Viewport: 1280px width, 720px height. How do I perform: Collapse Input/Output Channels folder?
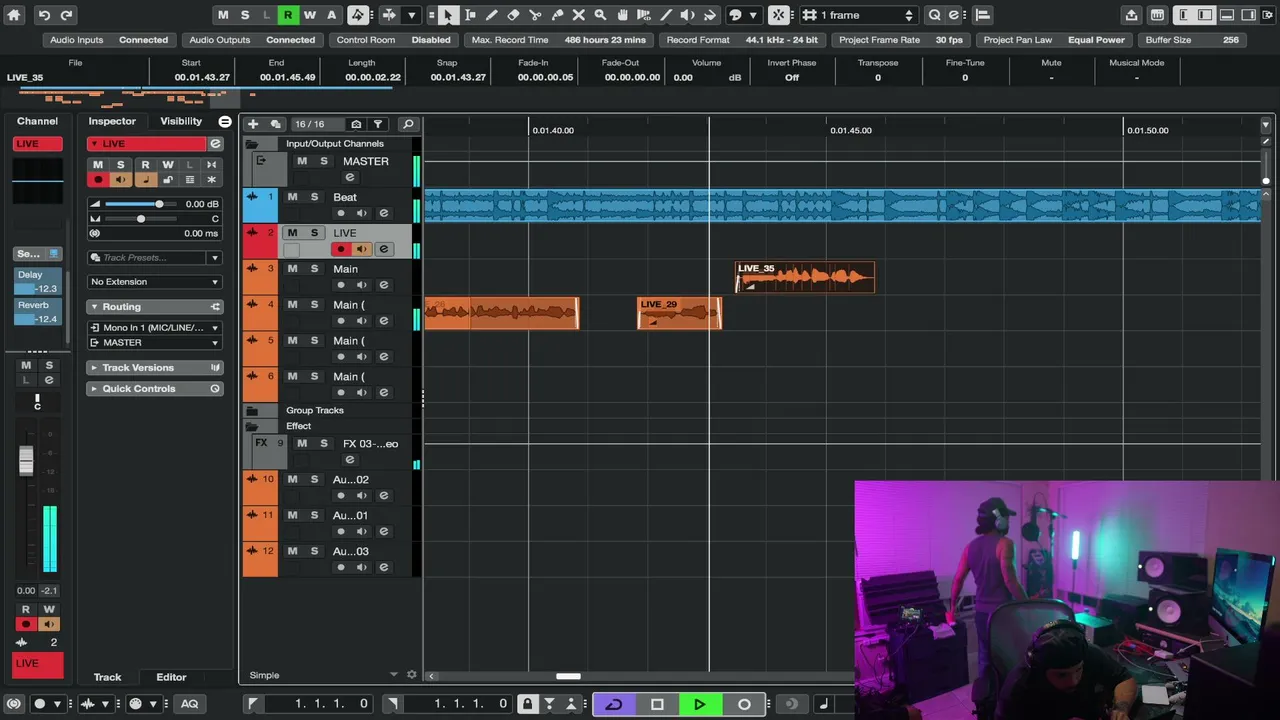tap(252, 144)
